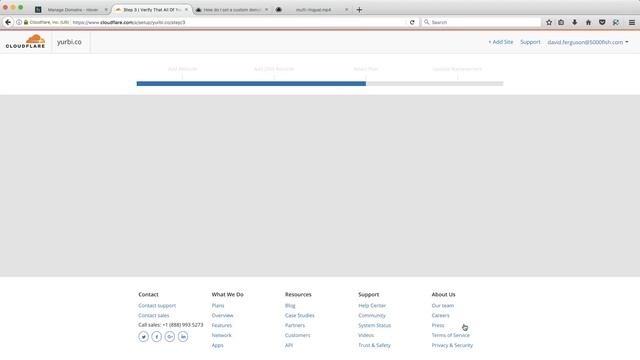Click the Pocket shield icon
Image resolution: width=640 pixels, height=360 pixels.
pos(602,22)
